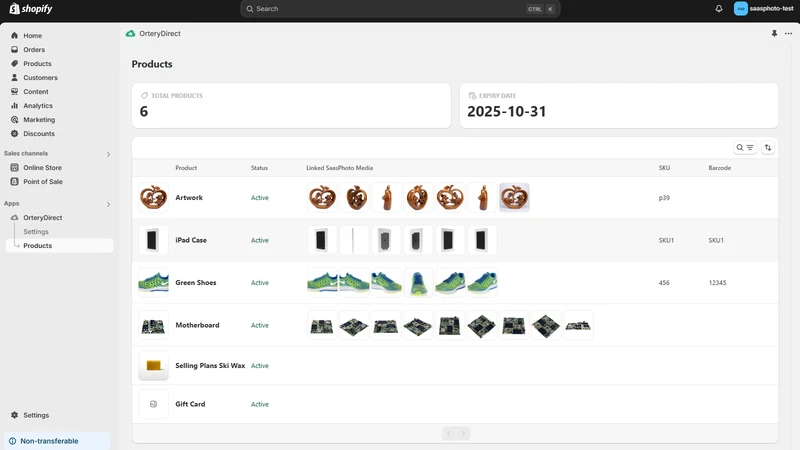Click the Non-transferable label
Viewport: 800px width, 450px height.
[49, 441]
